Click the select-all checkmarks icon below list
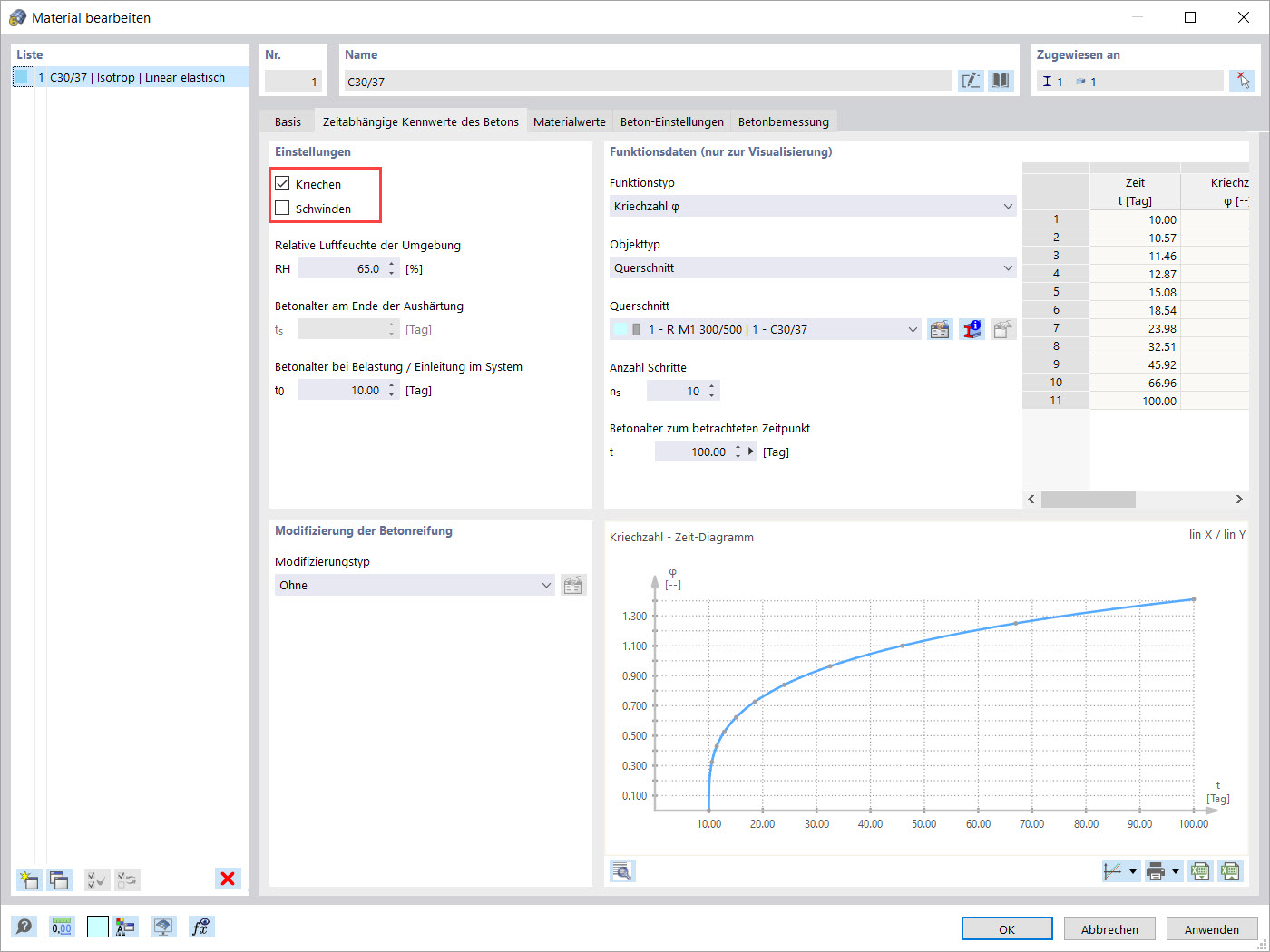The height and width of the screenshot is (952, 1270). pyautogui.click(x=97, y=879)
